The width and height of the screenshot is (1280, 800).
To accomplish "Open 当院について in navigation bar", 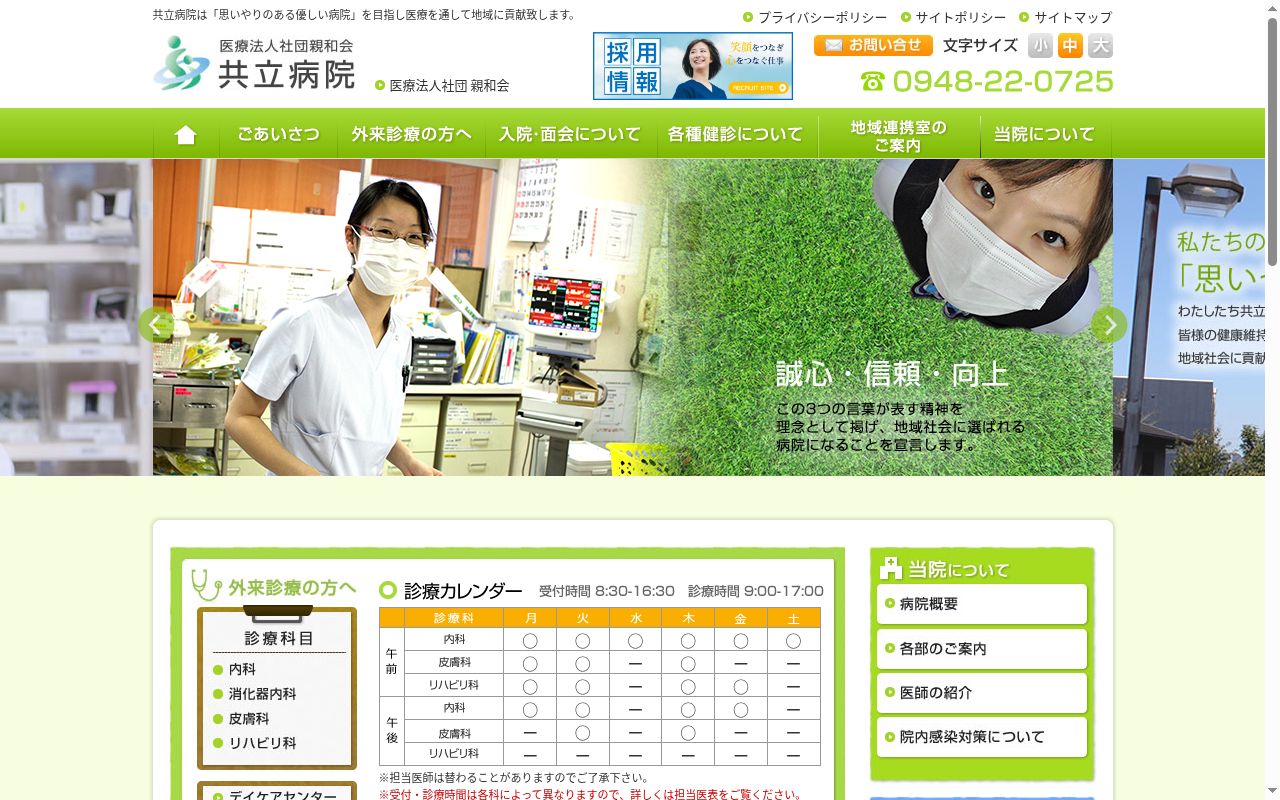I will [x=1045, y=134].
